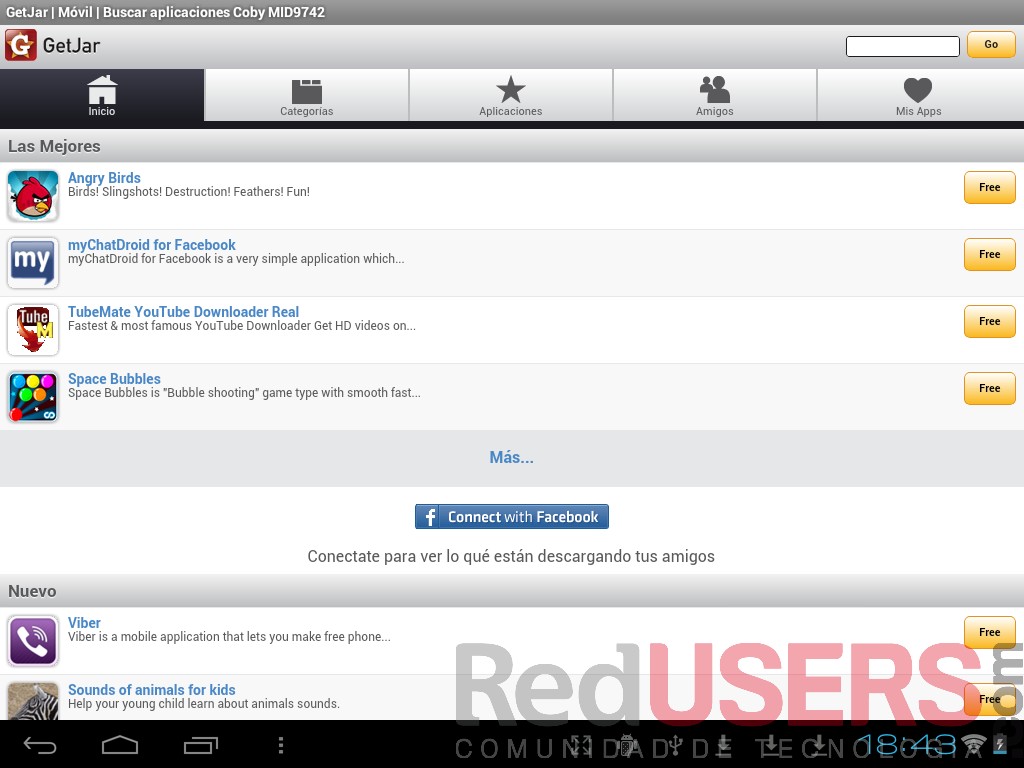Go to the Amigos tab
The width and height of the screenshot is (1024, 768).
[x=714, y=95]
